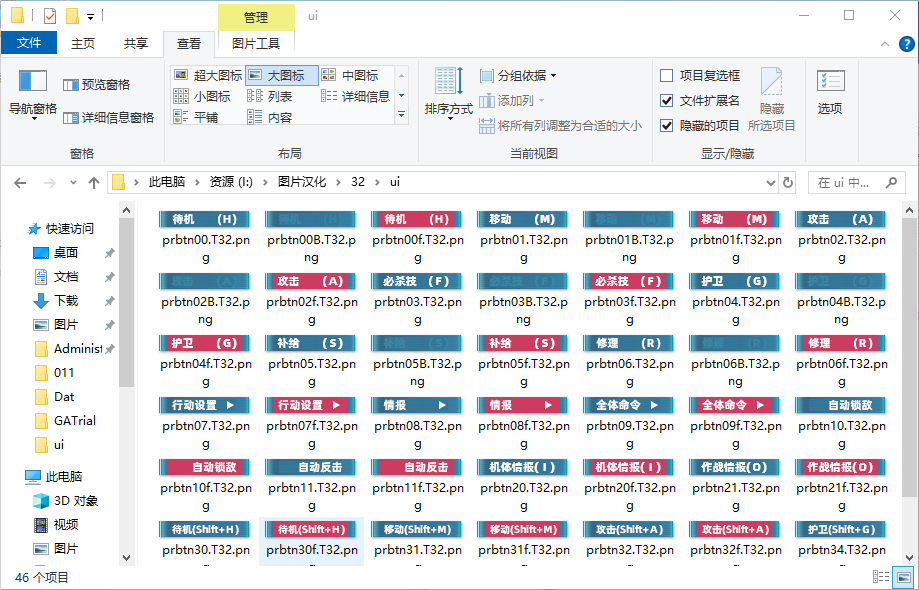The width and height of the screenshot is (919, 590).
Task: Click the up-arrow parent folder button
Action: coord(94,183)
